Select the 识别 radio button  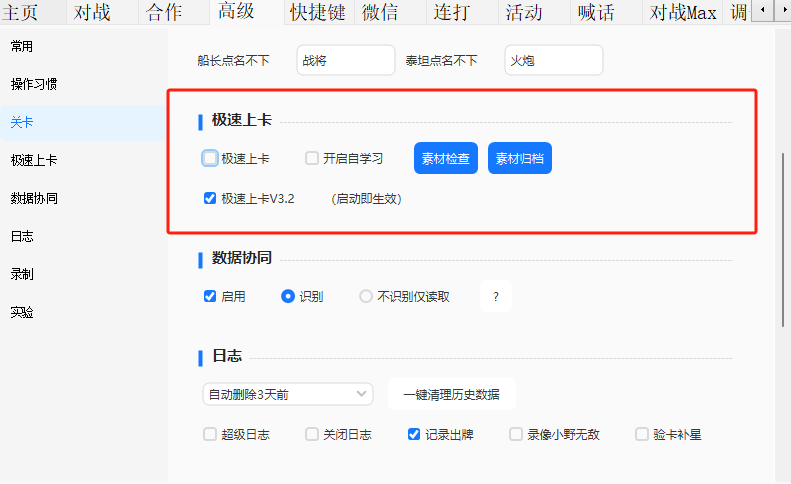coord(288,296)
